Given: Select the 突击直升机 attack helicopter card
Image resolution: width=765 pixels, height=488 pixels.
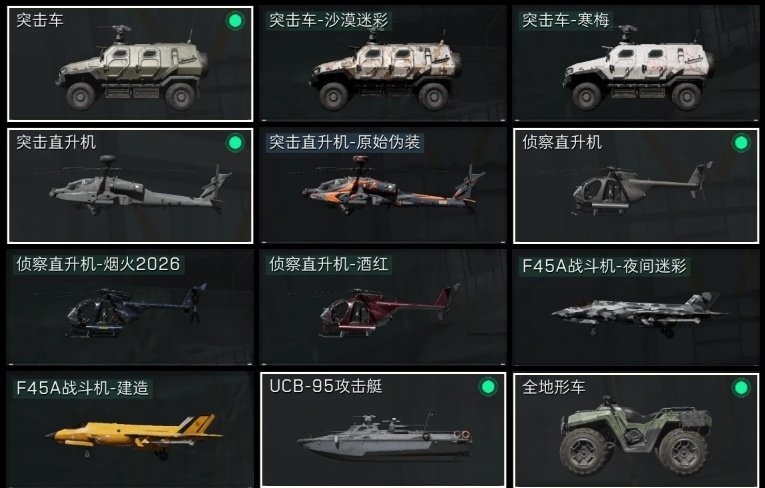Looking at the screenshot, I should (x=130, y=186).
